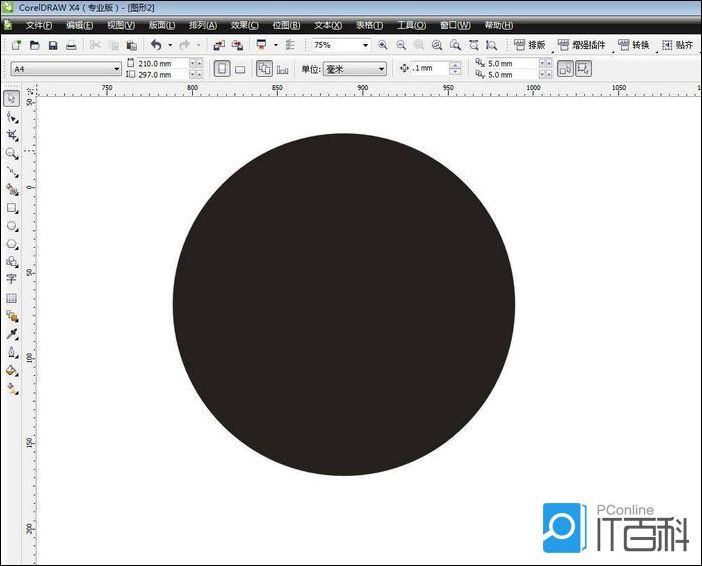Select the Pick tool in toolbox
Viewport: 702px width, 566px height.
click(x=12, y=98)
